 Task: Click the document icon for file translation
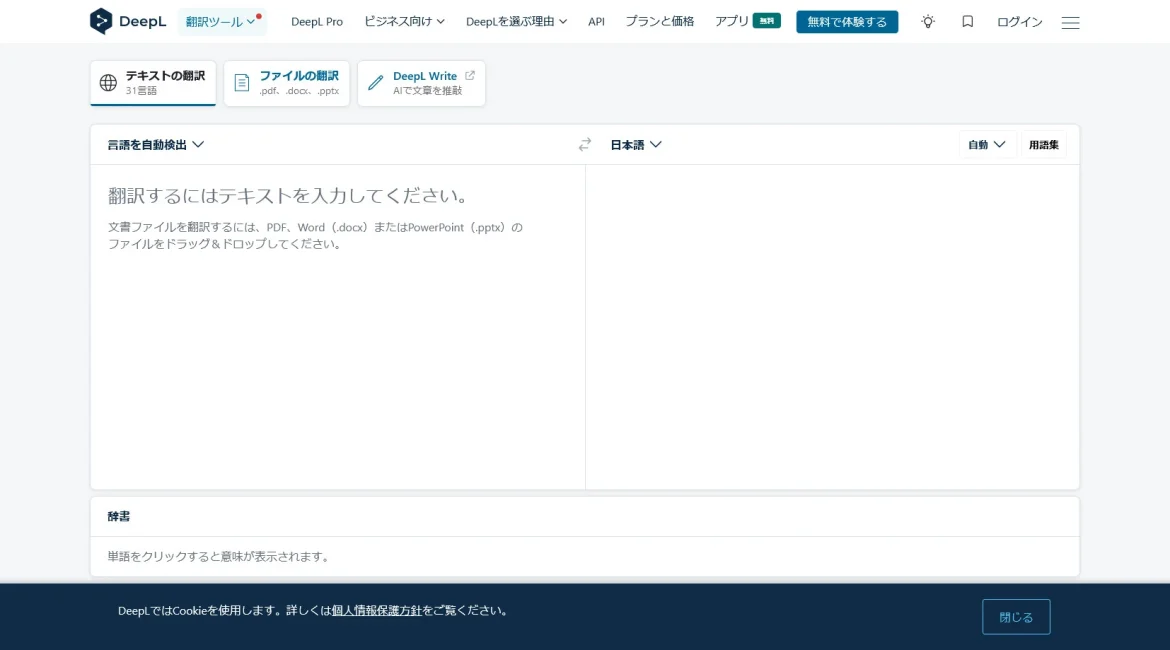(242, 83)
